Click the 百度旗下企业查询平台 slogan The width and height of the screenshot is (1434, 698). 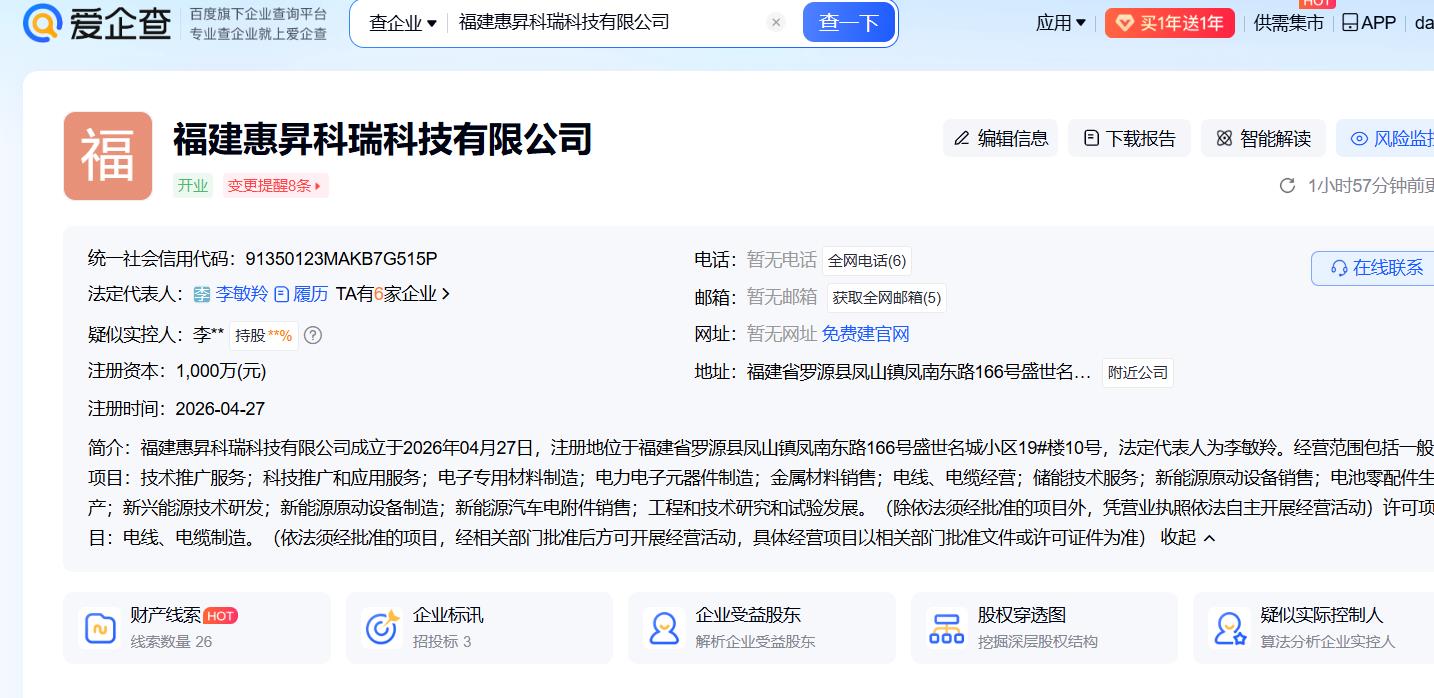(259, 14)
